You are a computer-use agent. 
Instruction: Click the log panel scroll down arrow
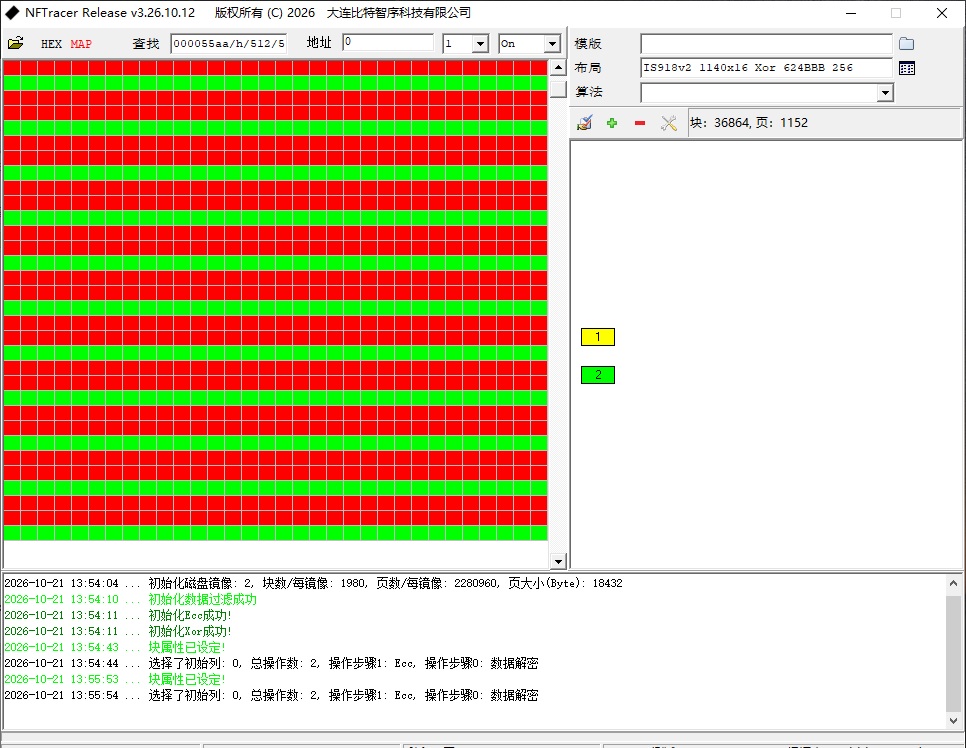pyautogui.click(x=953, y=721)
